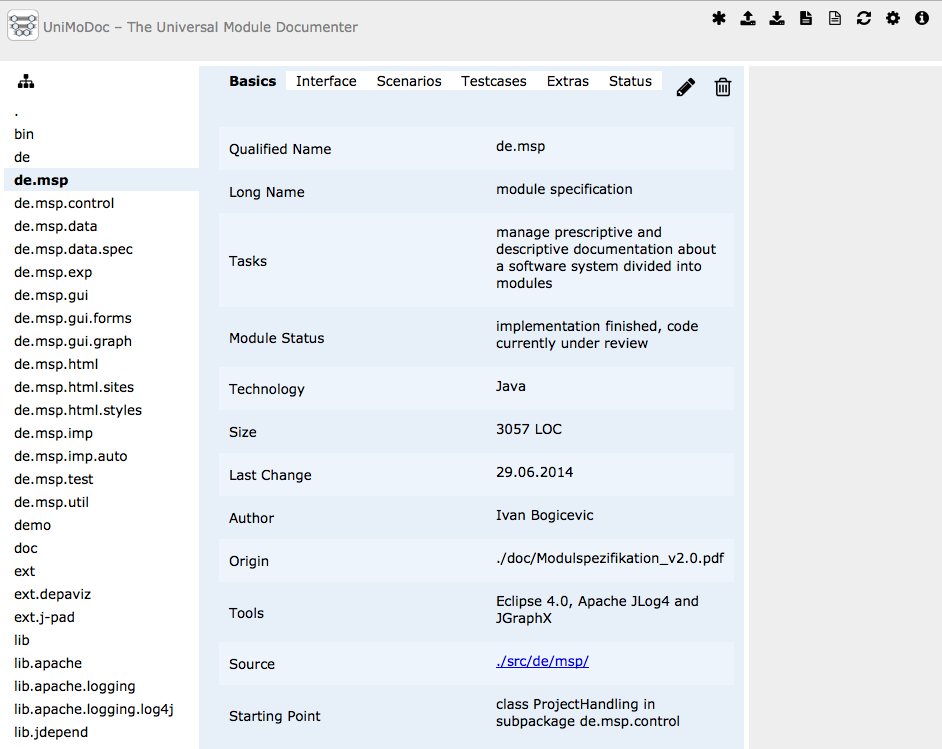This screenshot has width=942, height=749.
Task: Click the hierarchy icon above the module tree
Action: [25, 81]
